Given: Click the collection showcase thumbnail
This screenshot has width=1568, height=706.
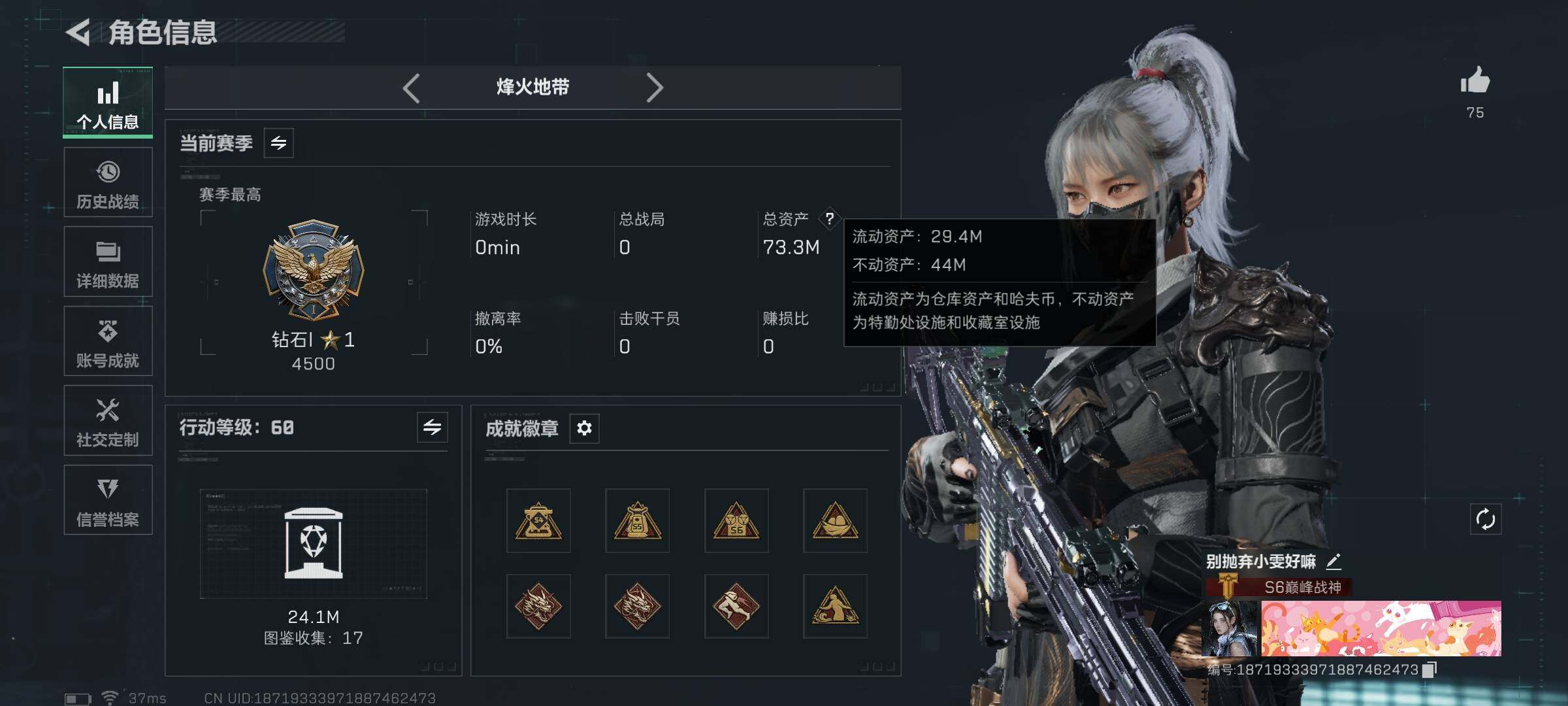Looking at the screenshot, I should (314, 543).
